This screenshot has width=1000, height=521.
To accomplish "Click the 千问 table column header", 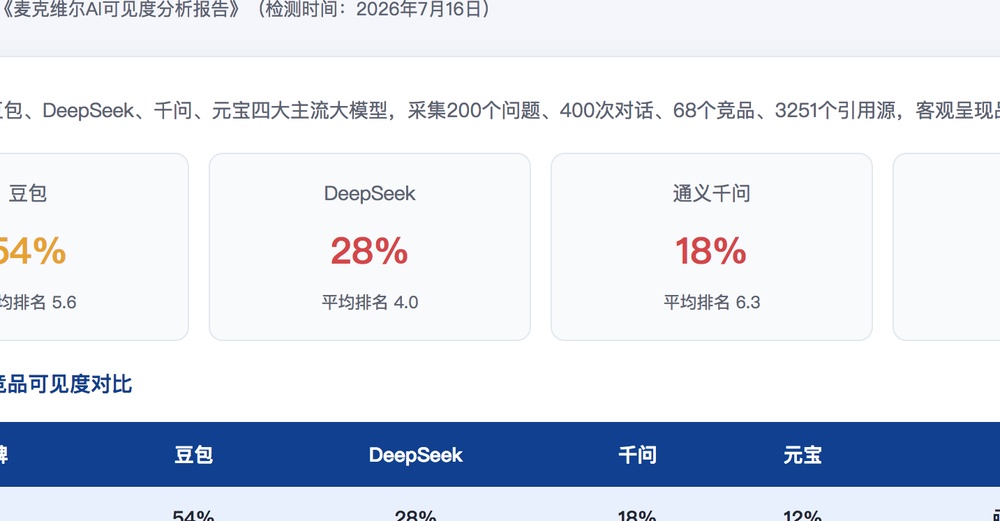I will pyautogui.click(x=637, y=455).
